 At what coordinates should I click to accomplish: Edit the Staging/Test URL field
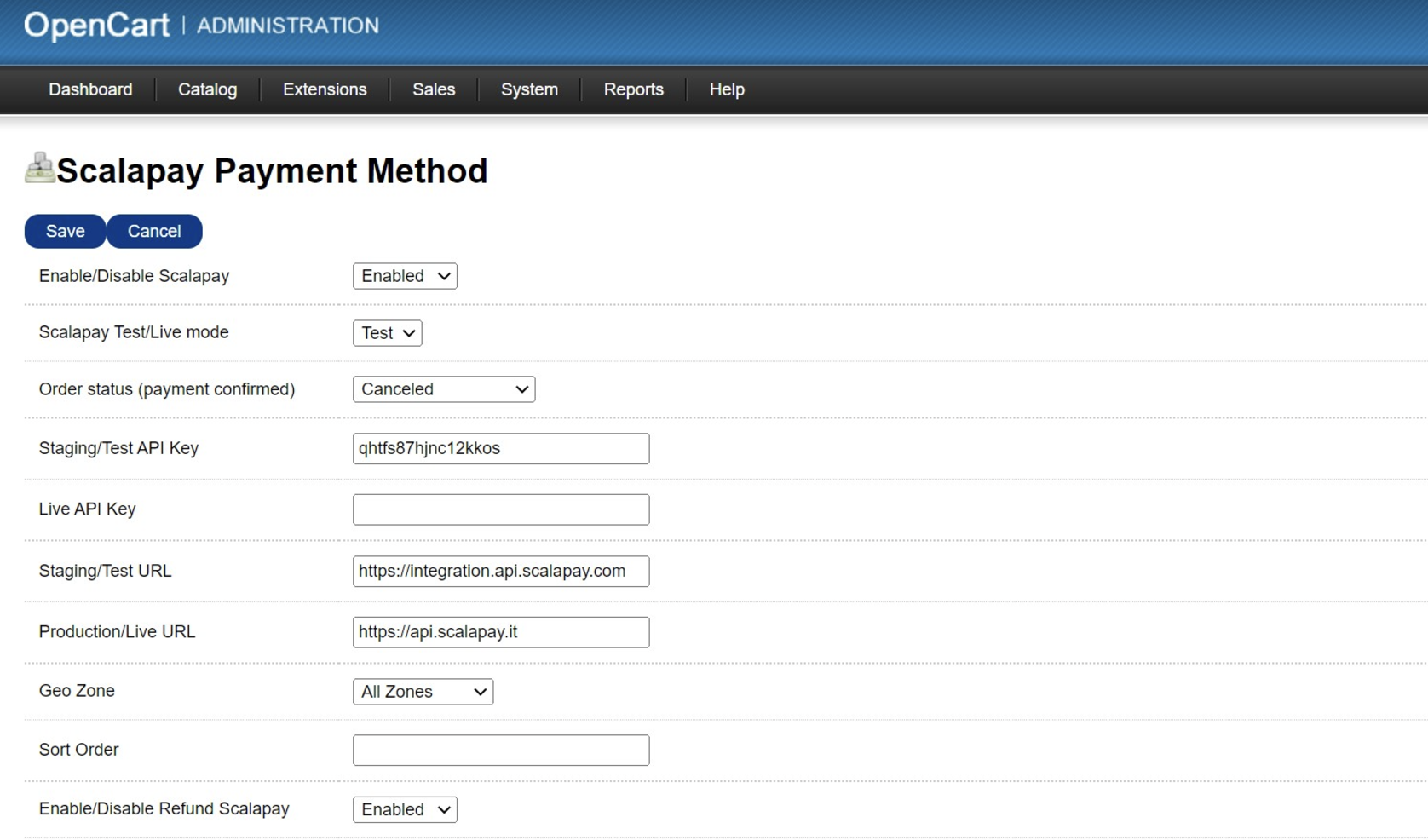501,571
